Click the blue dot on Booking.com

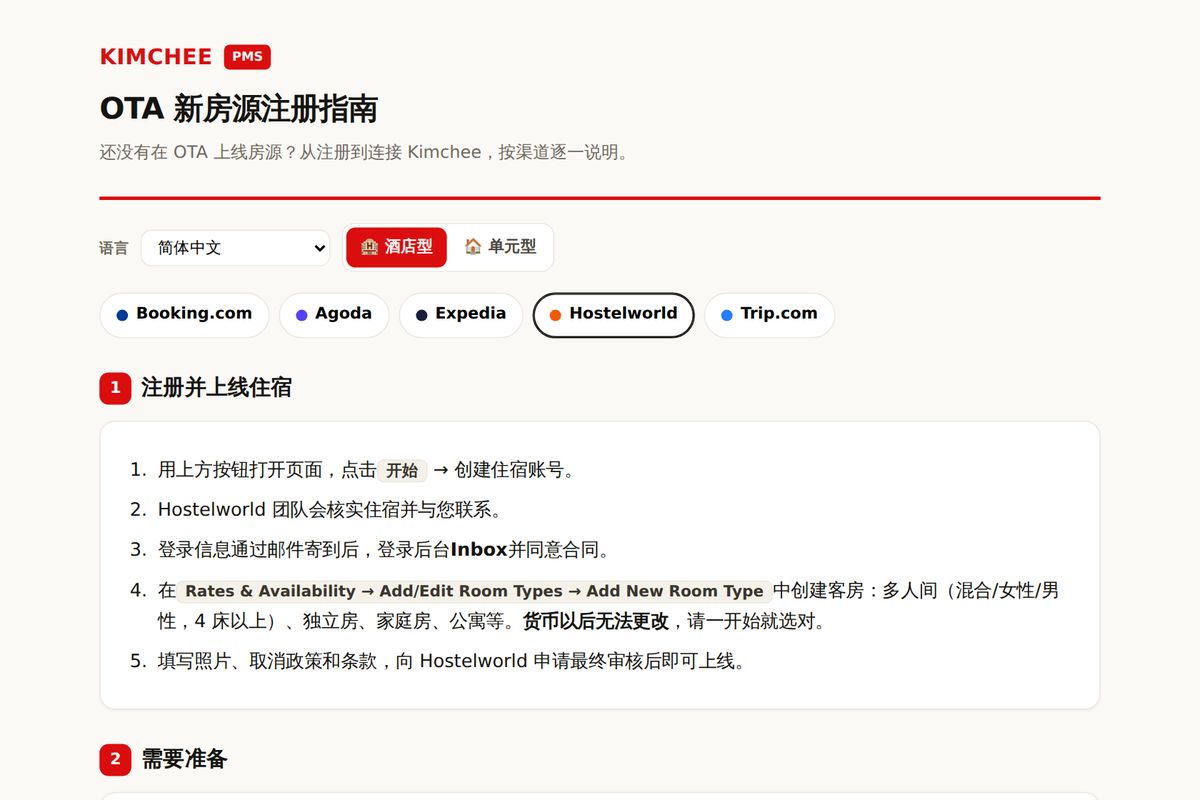pos(122,315)
